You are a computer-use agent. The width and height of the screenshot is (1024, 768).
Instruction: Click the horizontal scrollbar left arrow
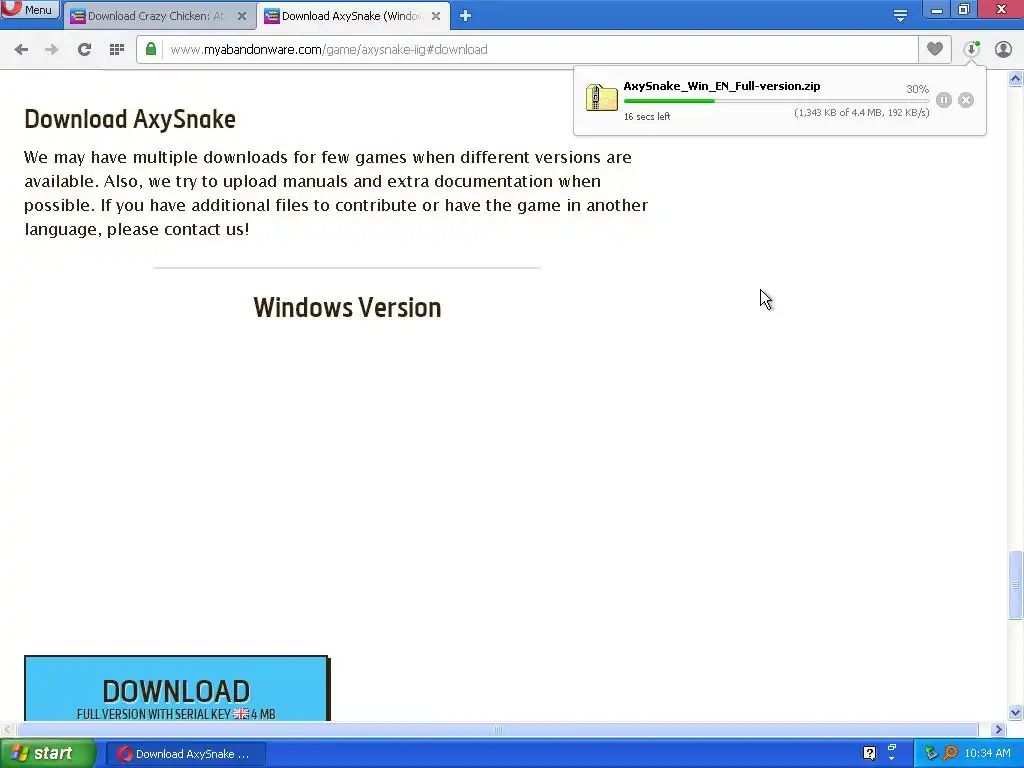click(x=7, y=729)
